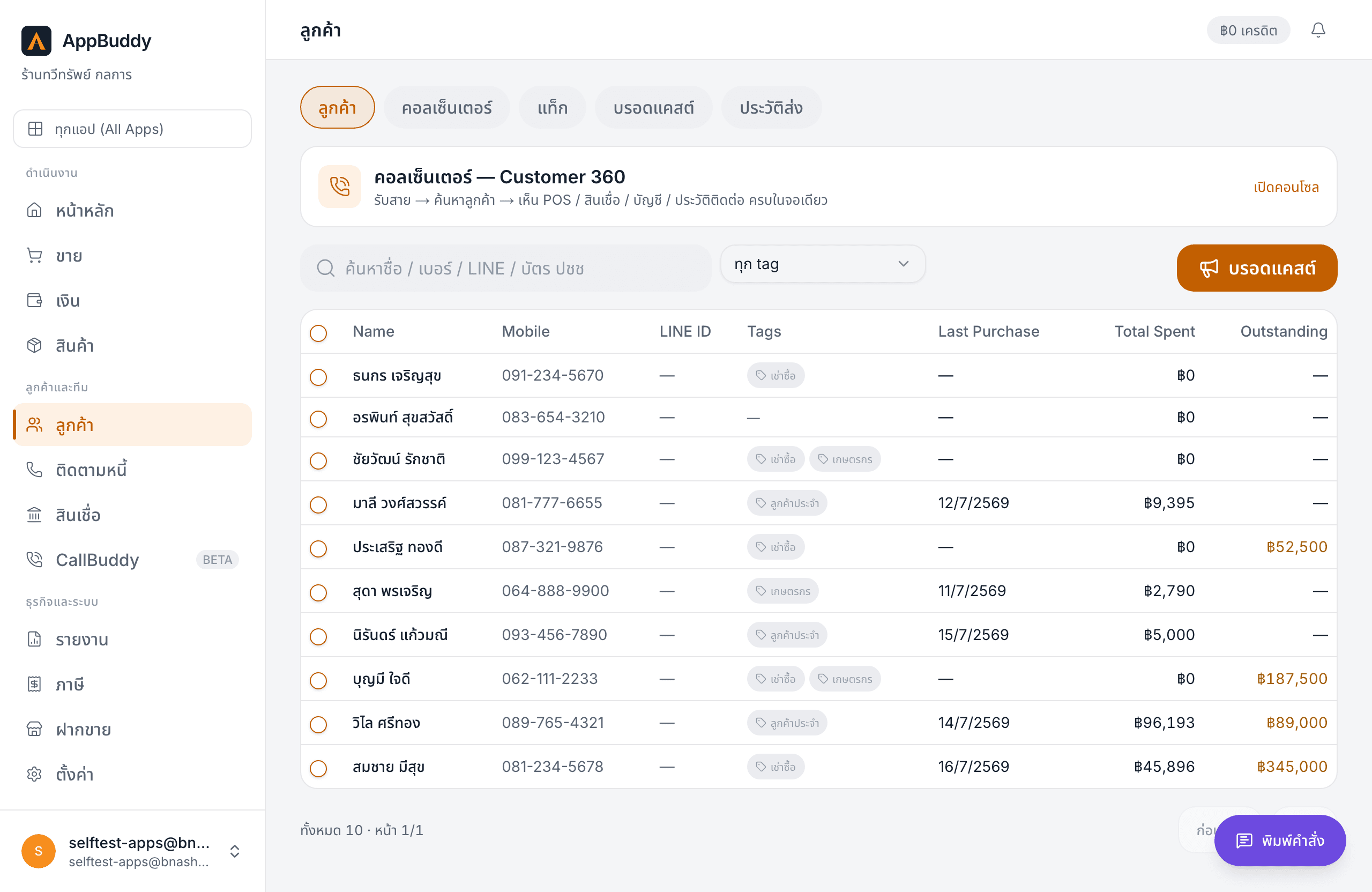The image size is (1372, 892).
Task: Click เกษตรกร tag of ชัยวัฒน์ รักชาติ
Action: click(x=845, y=459)
